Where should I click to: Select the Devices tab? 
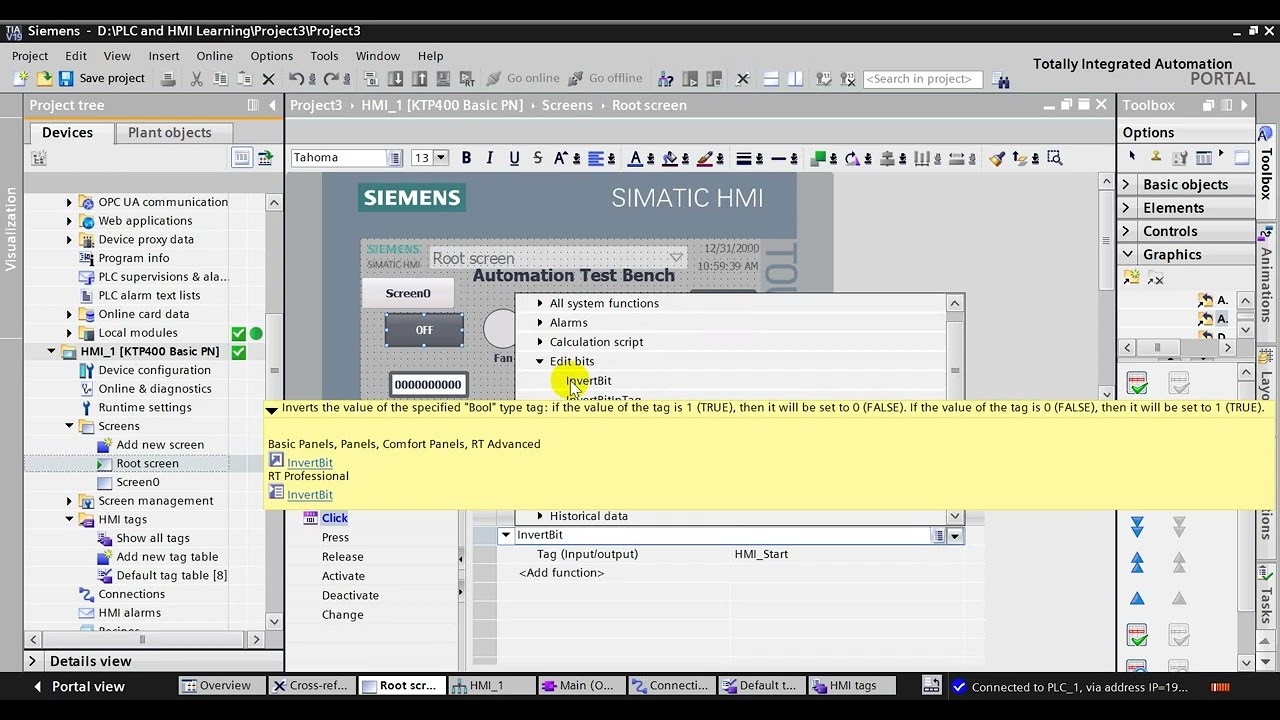point(68,132)
